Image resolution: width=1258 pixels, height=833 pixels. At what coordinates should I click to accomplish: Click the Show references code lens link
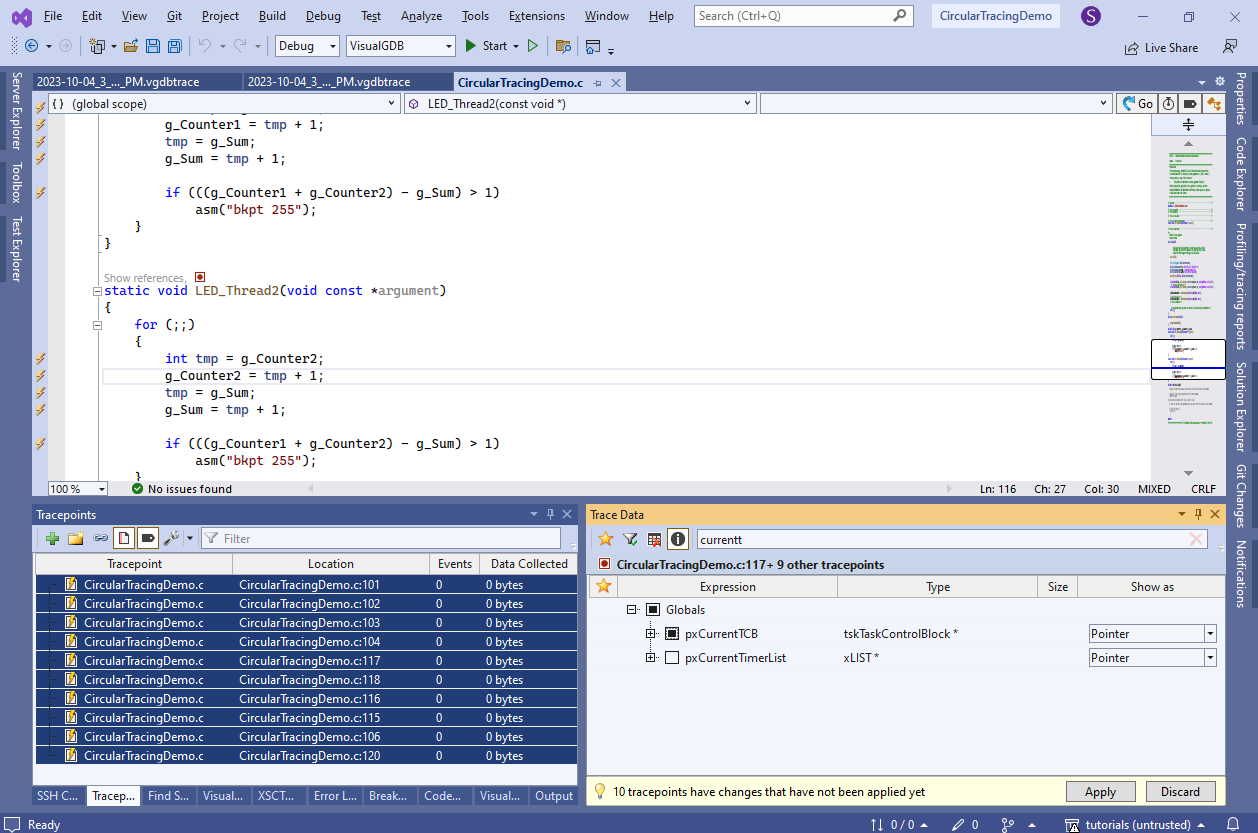pos(143,278)
